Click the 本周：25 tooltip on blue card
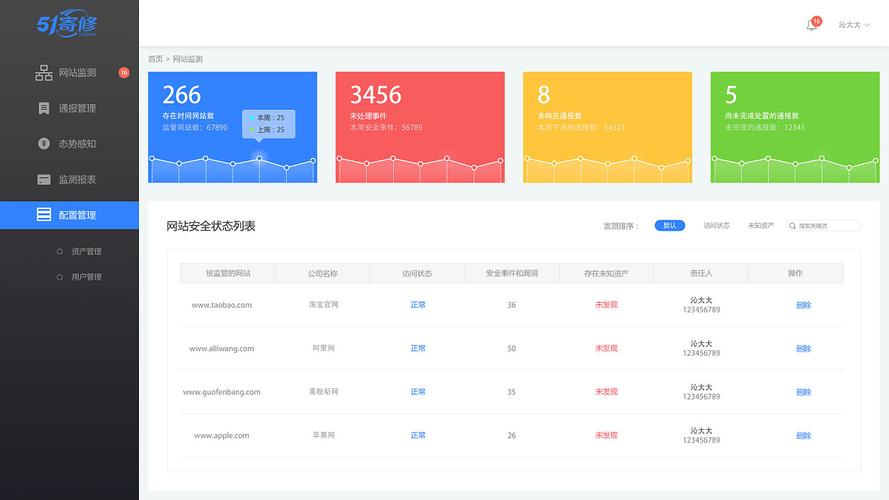The image size is (889, 500). pyautogui.click(x=269, y=117)
